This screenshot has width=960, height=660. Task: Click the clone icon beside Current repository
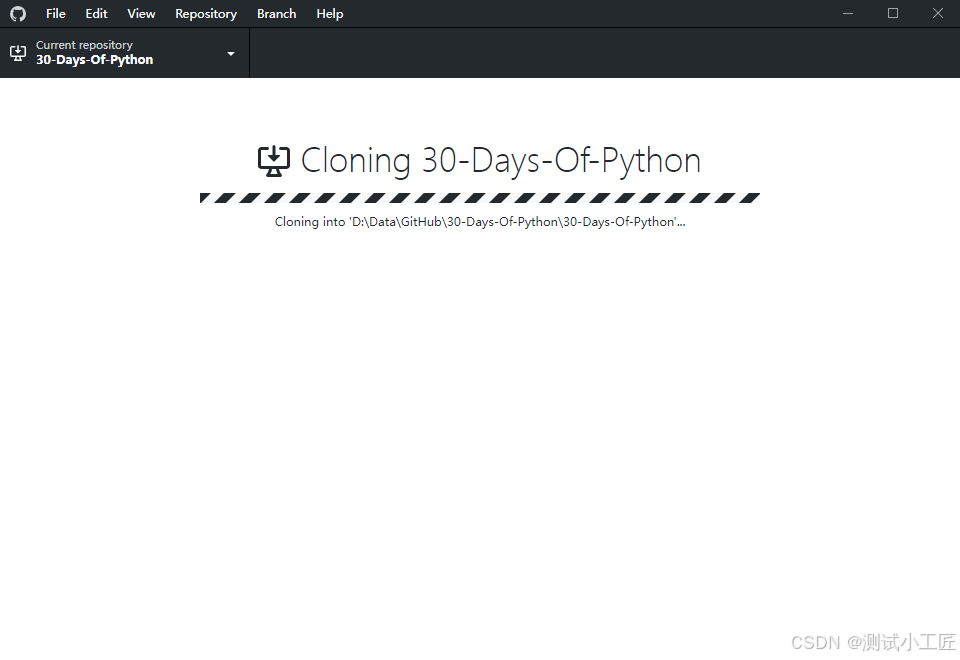pyautogui.click(x=18, y=53)
